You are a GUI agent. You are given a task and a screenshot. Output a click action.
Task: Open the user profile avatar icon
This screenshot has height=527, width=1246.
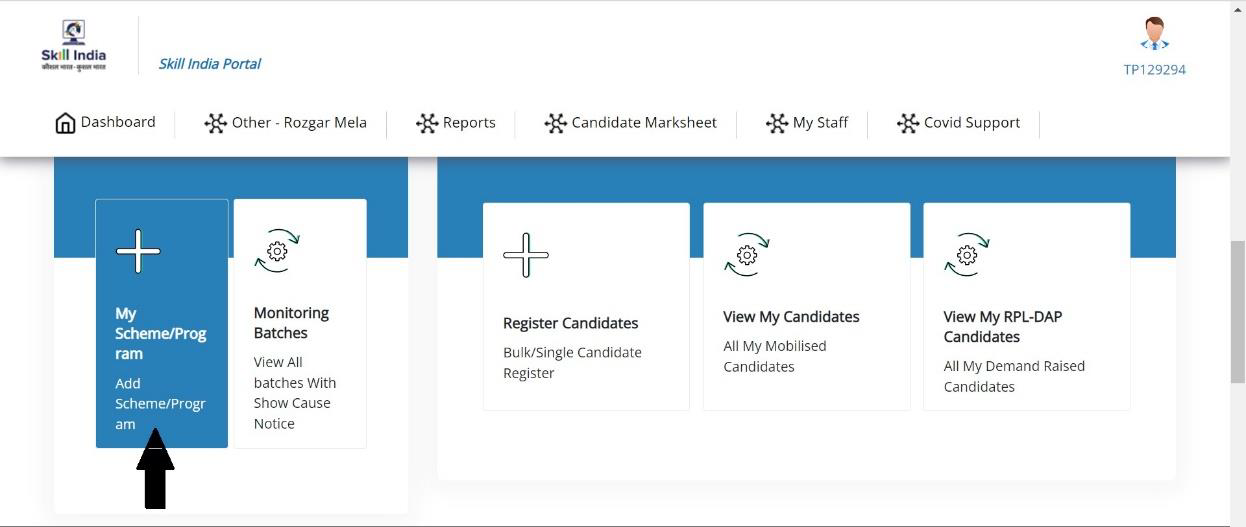pos(1155,34)
